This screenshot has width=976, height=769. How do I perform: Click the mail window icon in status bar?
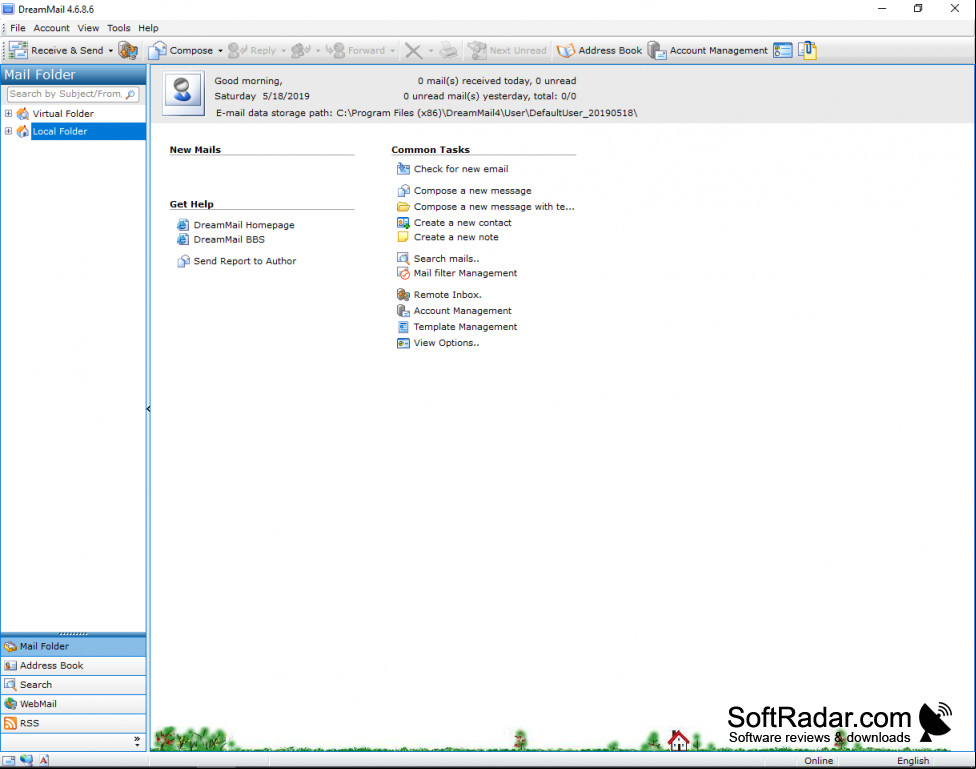9,760
